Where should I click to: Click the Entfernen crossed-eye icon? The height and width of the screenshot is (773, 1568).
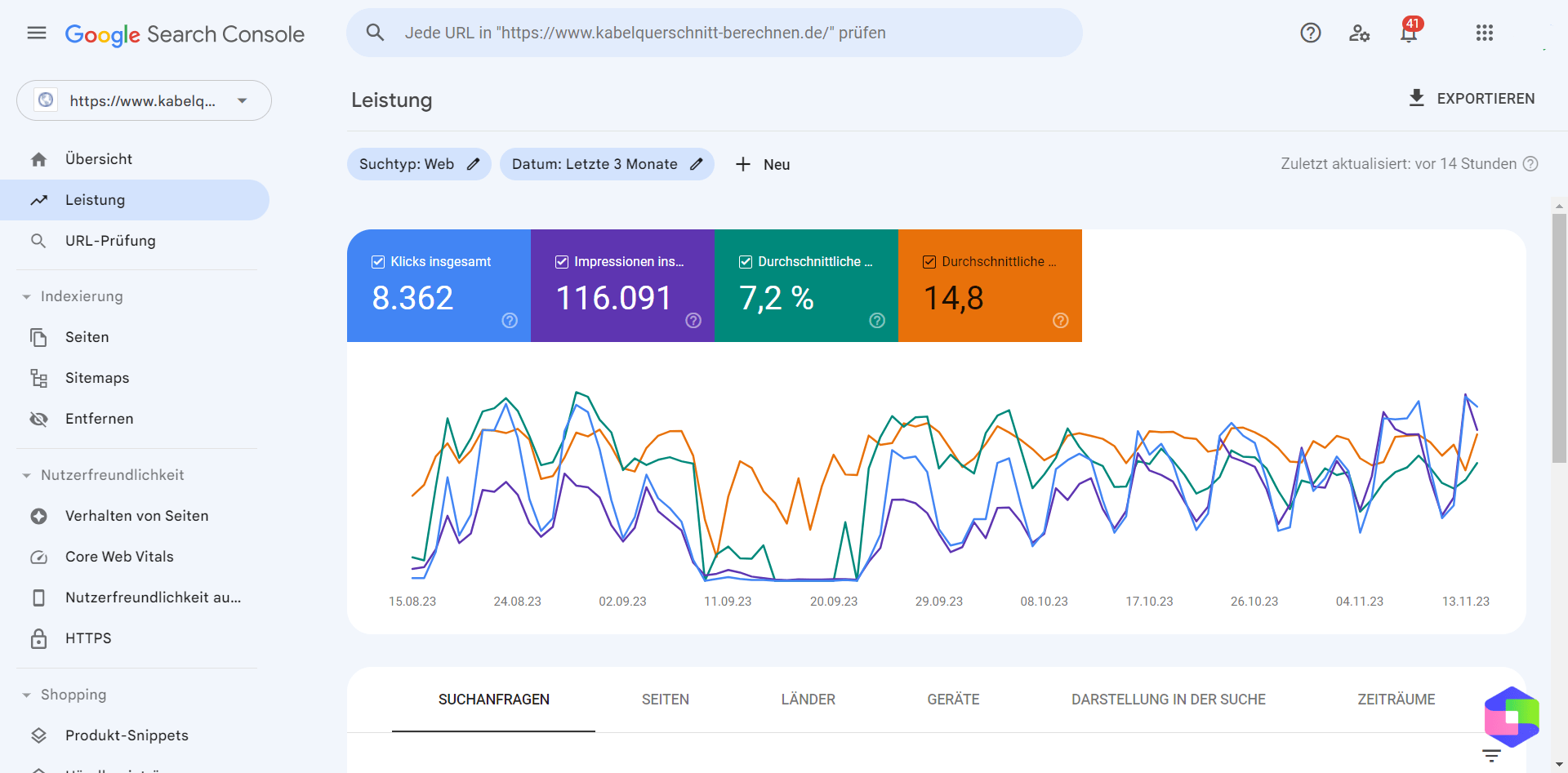tap(38, 419)
